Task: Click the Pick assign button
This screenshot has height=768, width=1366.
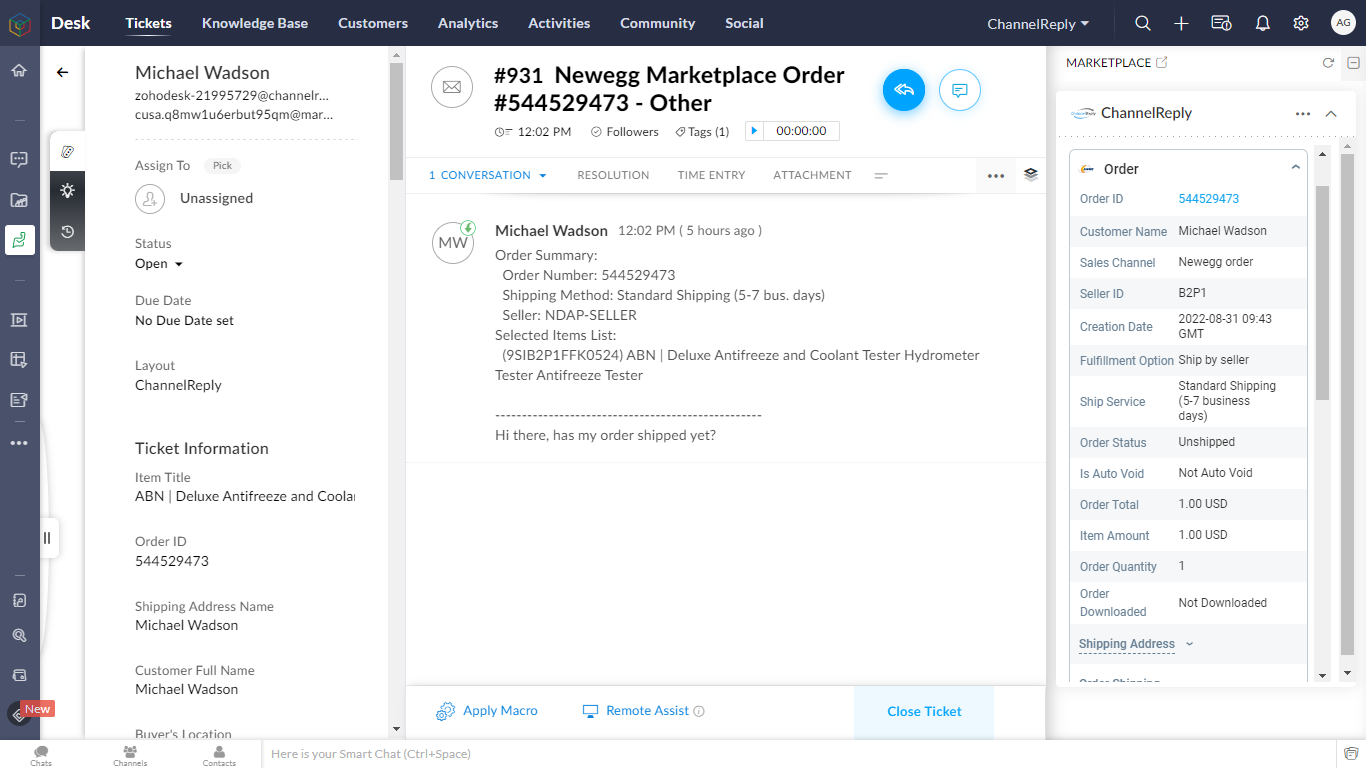Action: [x=223, y=166]
